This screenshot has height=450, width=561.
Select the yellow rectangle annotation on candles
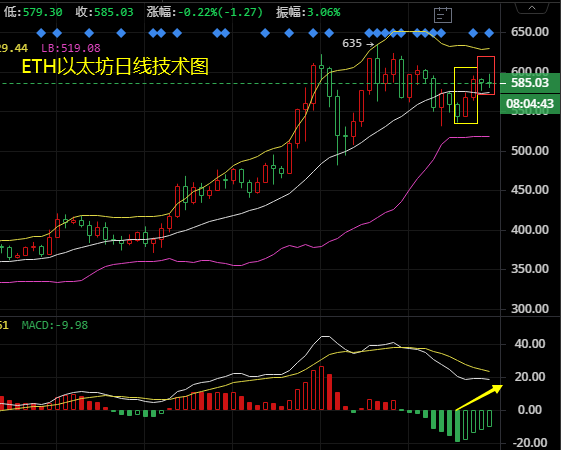point(466,96)
